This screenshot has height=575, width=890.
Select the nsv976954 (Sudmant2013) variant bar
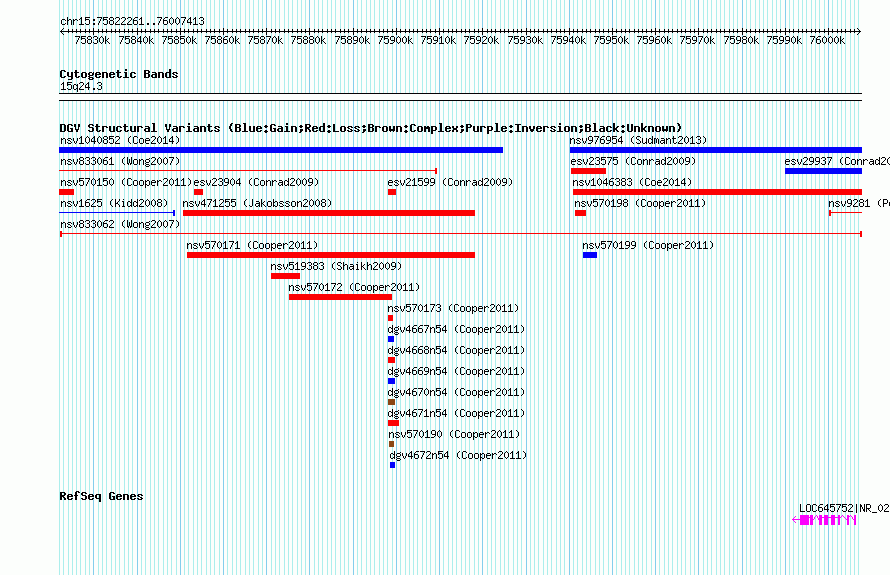tap(716, 150)
